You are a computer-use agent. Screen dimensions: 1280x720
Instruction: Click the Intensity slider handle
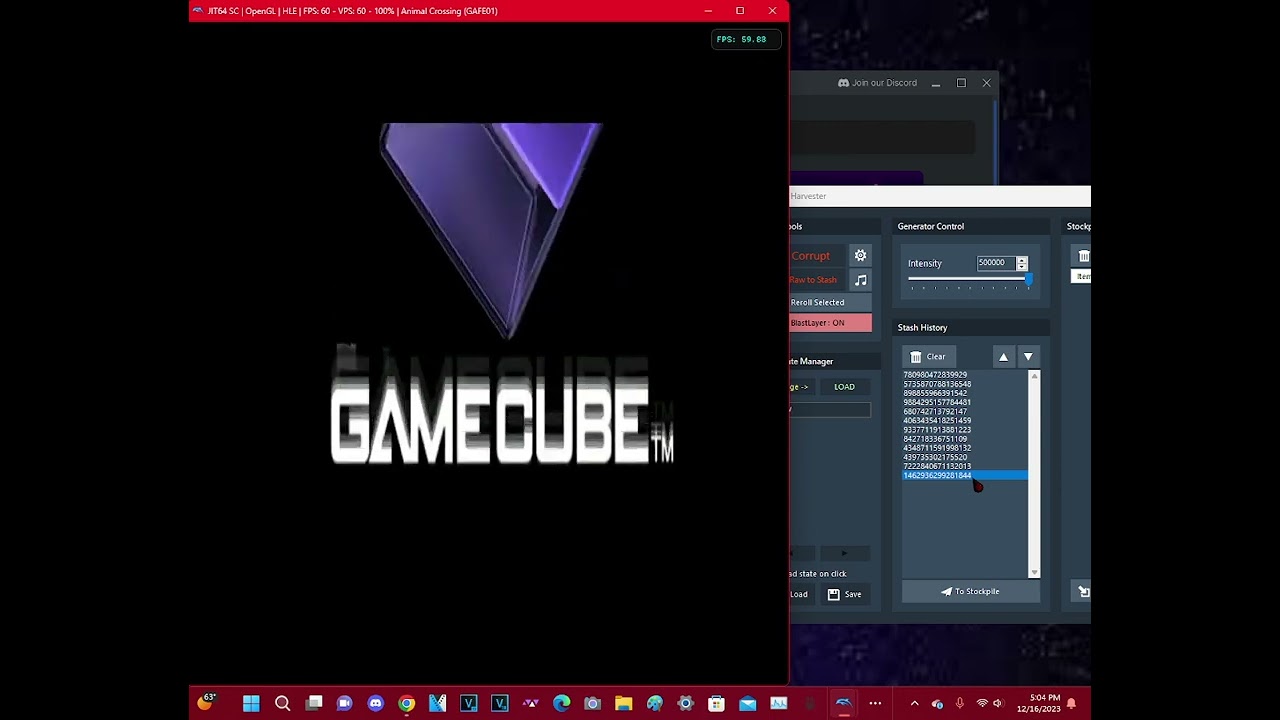click(1028, 279)
